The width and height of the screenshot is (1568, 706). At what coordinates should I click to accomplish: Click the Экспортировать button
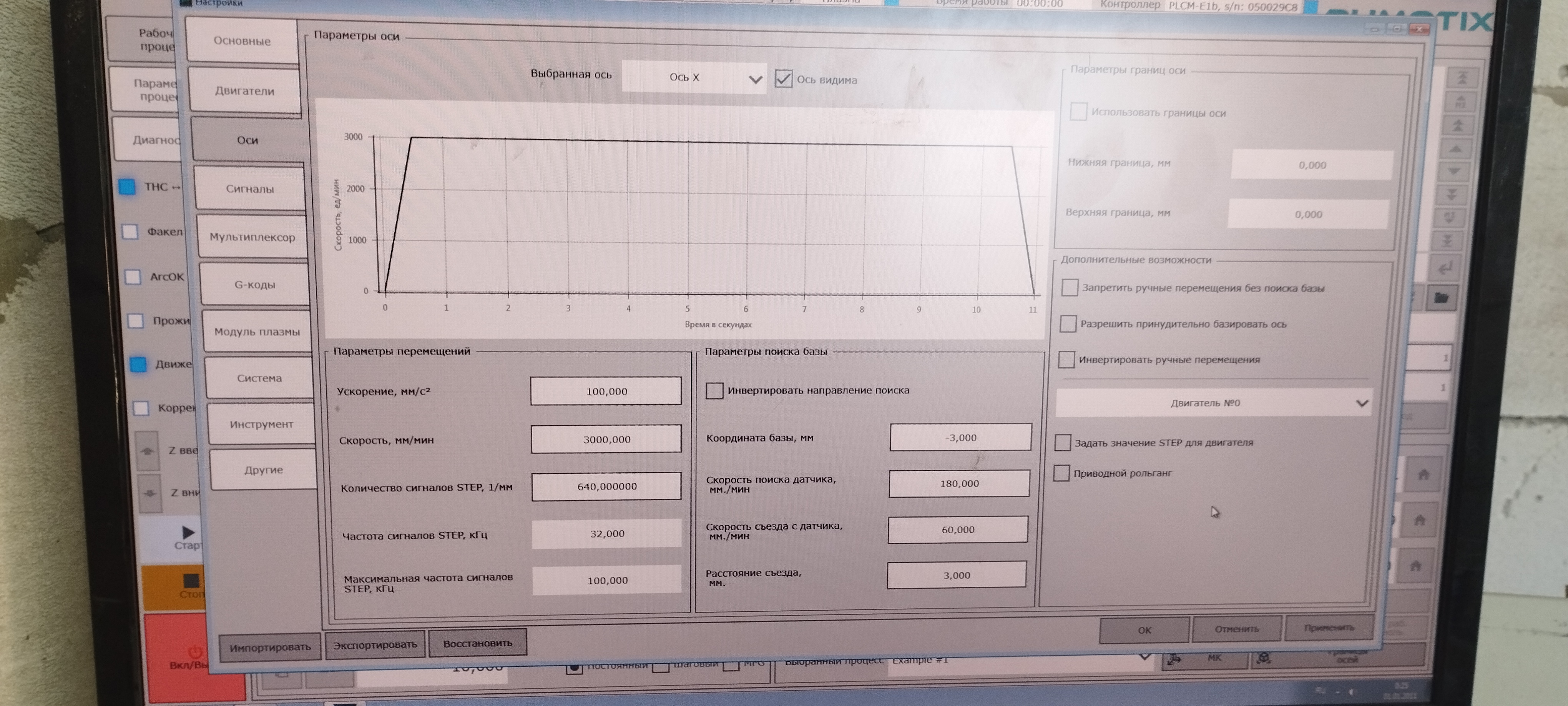pos(375,644)
